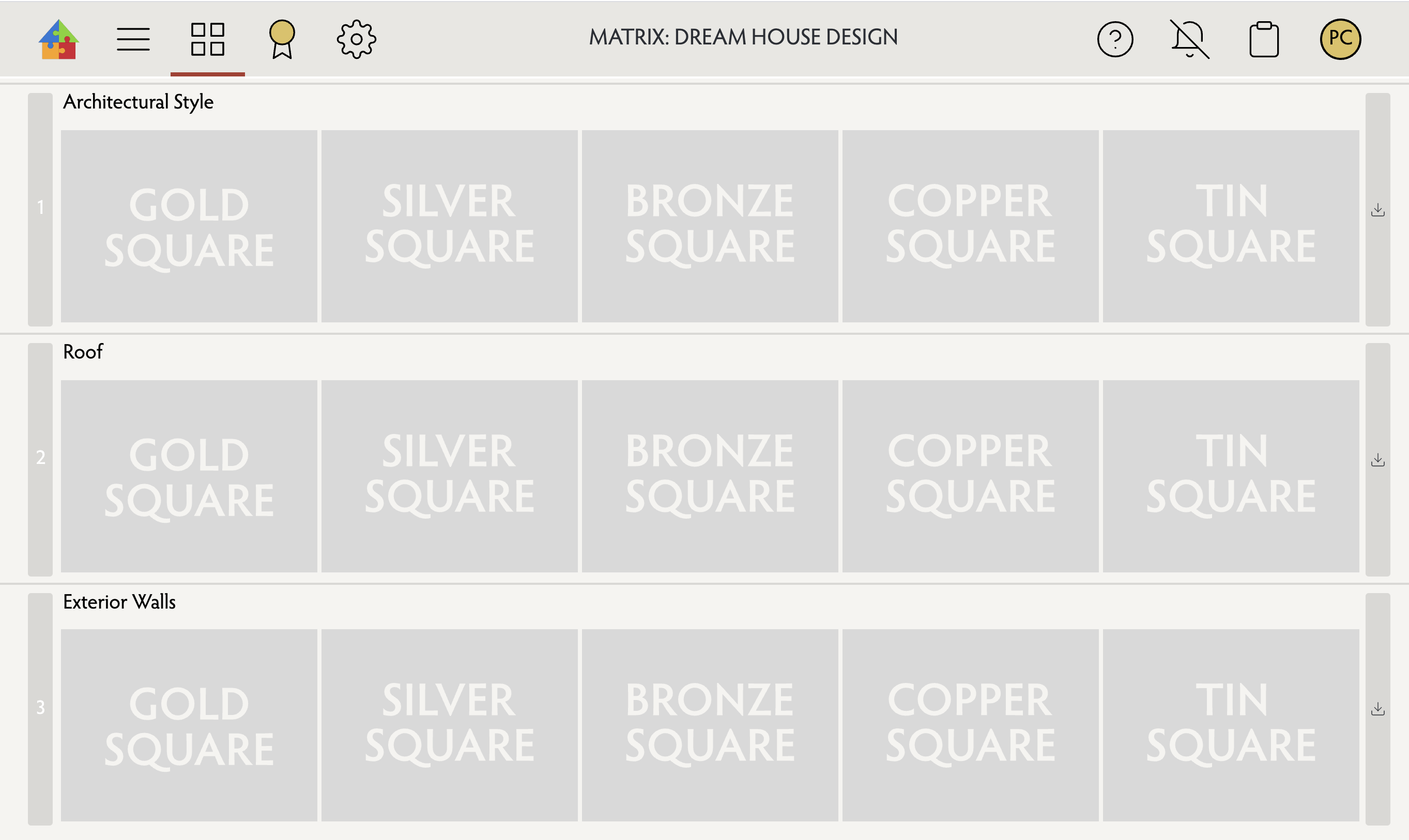Open the PC user profile avatar
The height and width of the screenshot is (840, 1409).
[x=1340, y=39]
